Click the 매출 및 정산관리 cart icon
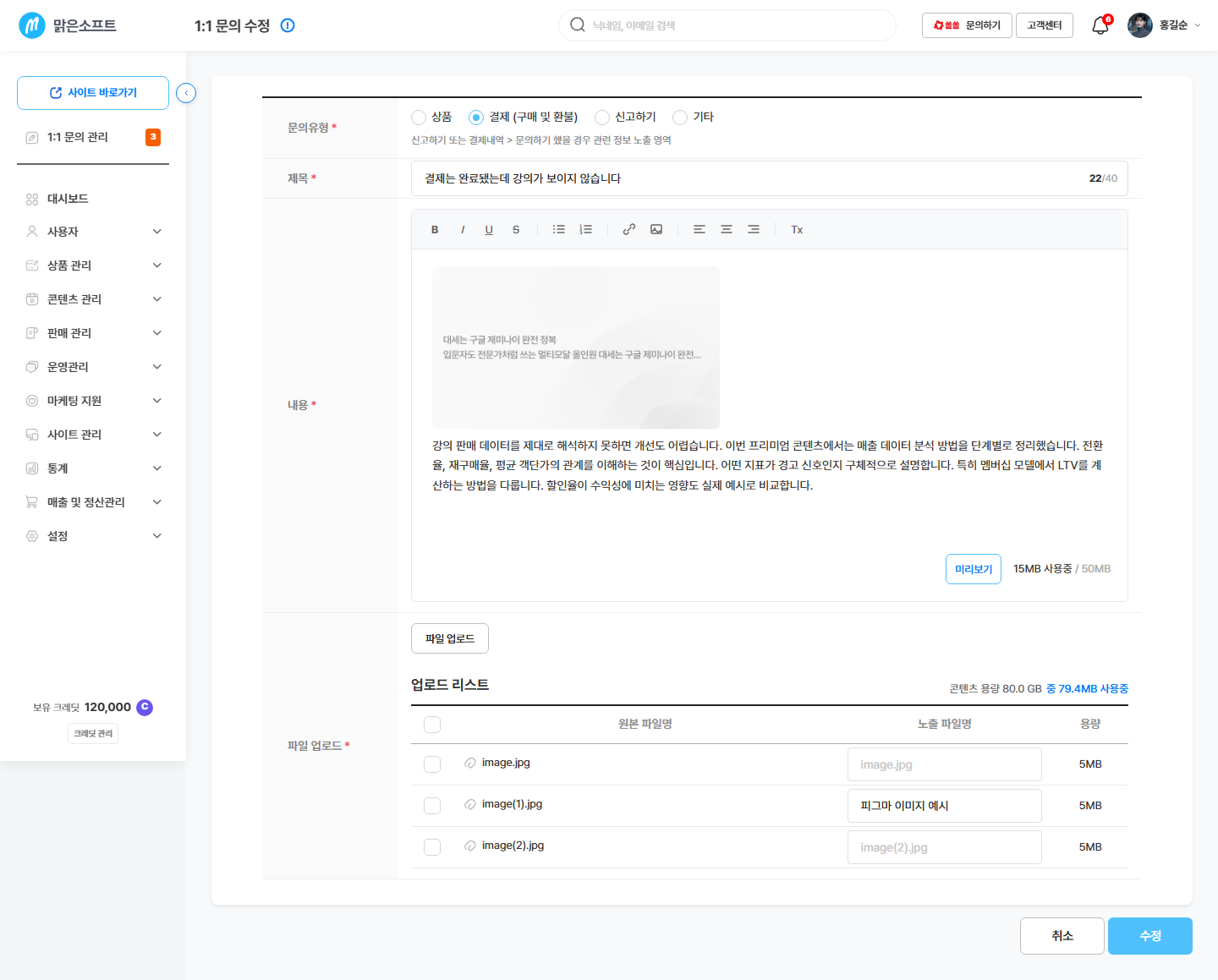The height and width of the screenshot is (980, 1218). pyautogui.click(x=32, y=502)
